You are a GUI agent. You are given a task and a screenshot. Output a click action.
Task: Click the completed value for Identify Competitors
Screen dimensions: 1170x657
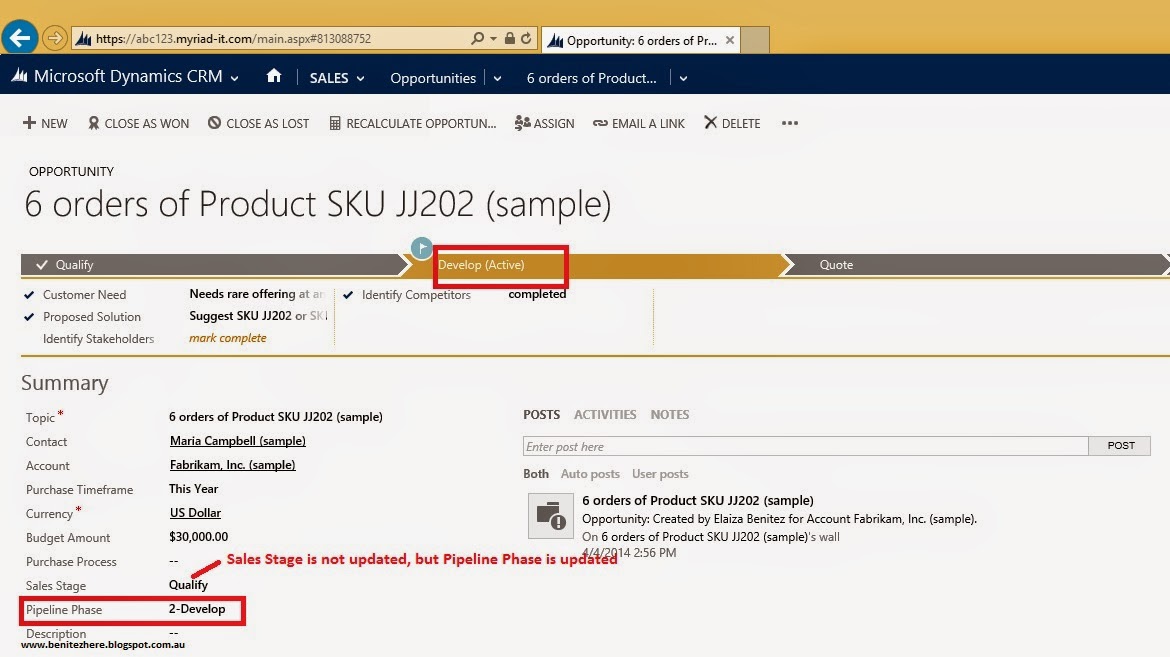click(x=537, y=294)
